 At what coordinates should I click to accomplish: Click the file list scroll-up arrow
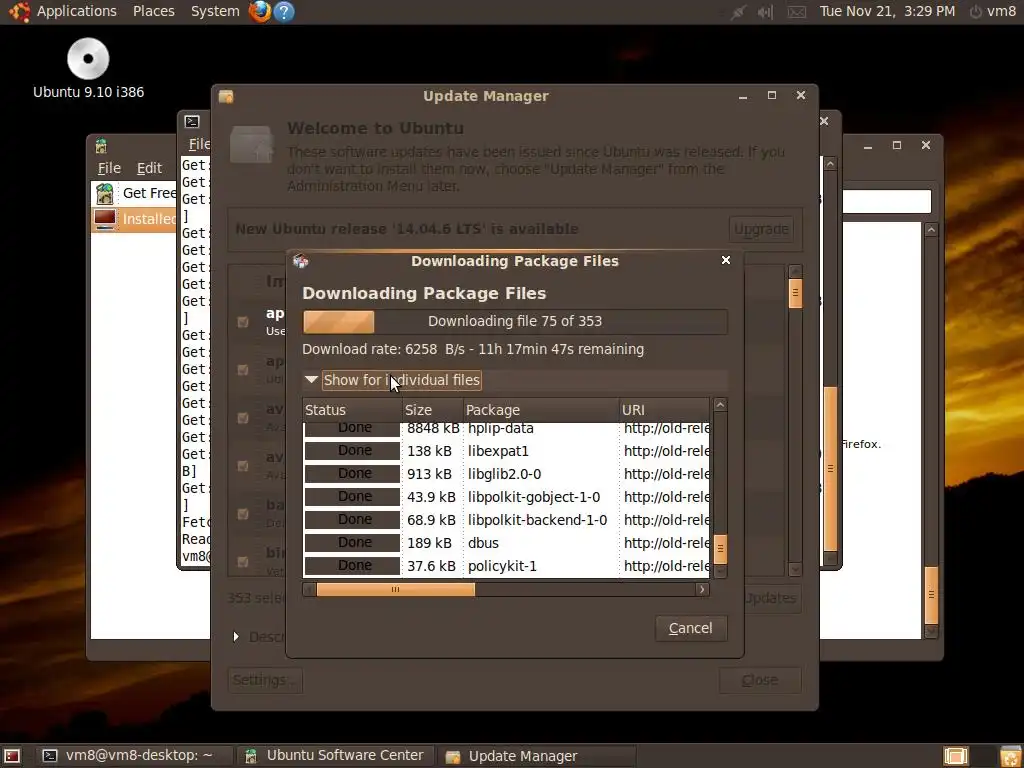[x=720, y=405]
